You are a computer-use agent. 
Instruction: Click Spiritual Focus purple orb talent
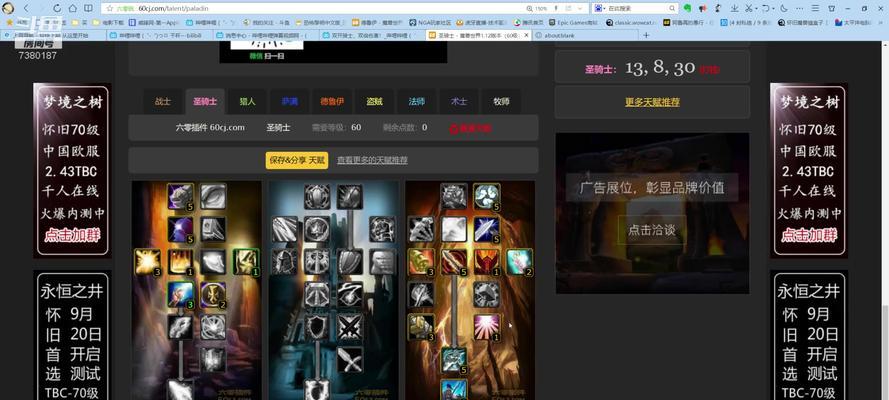[x=181, y=229]
